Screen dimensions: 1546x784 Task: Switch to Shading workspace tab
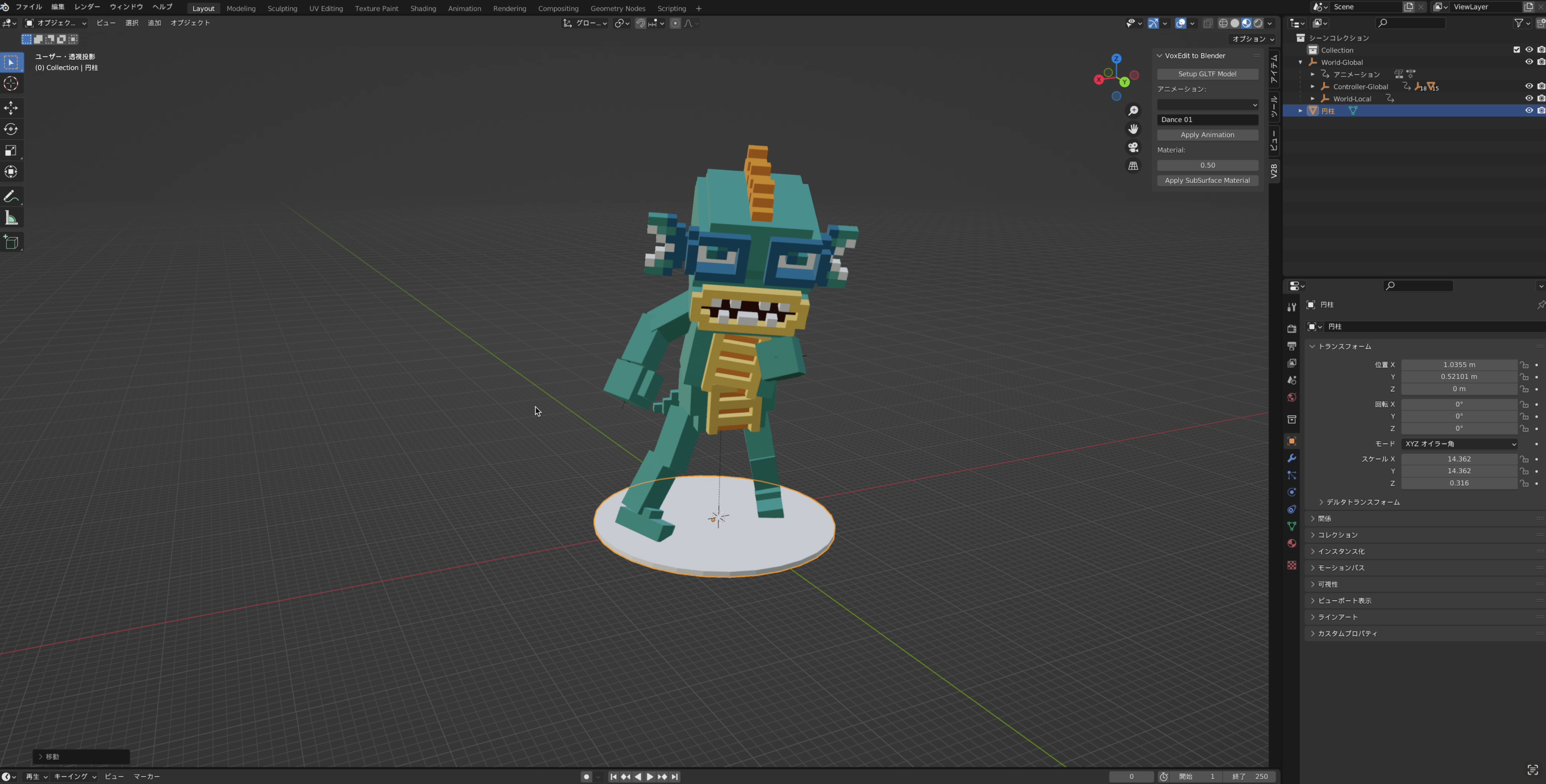click(423, 8)
